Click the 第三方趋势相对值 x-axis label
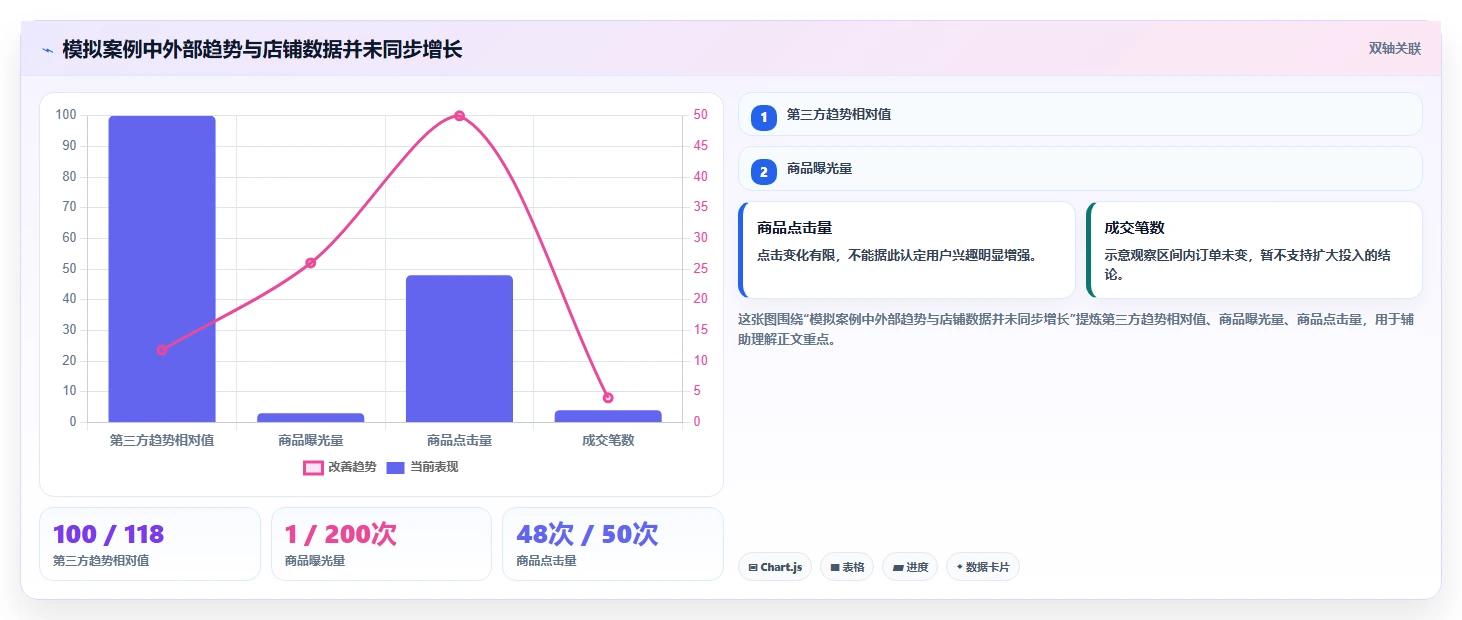This screenshot has height=620, width=1462. tap(162, 440)
